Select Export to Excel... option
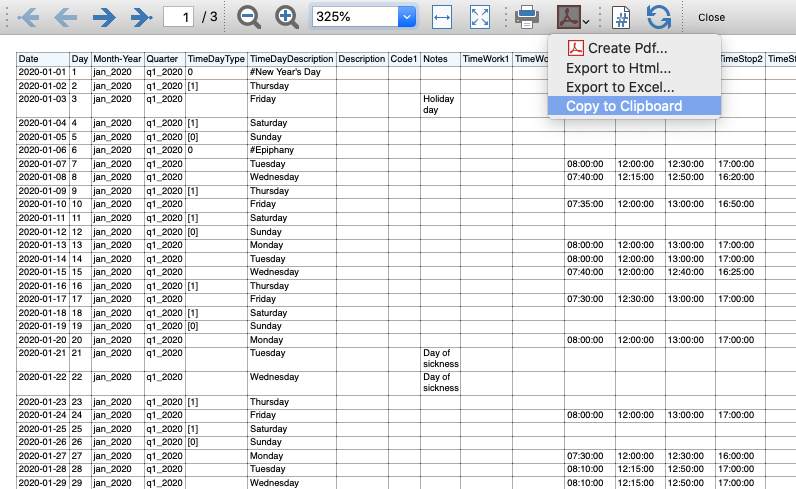Viewport: 796px width, 489px height. (635, 87)
